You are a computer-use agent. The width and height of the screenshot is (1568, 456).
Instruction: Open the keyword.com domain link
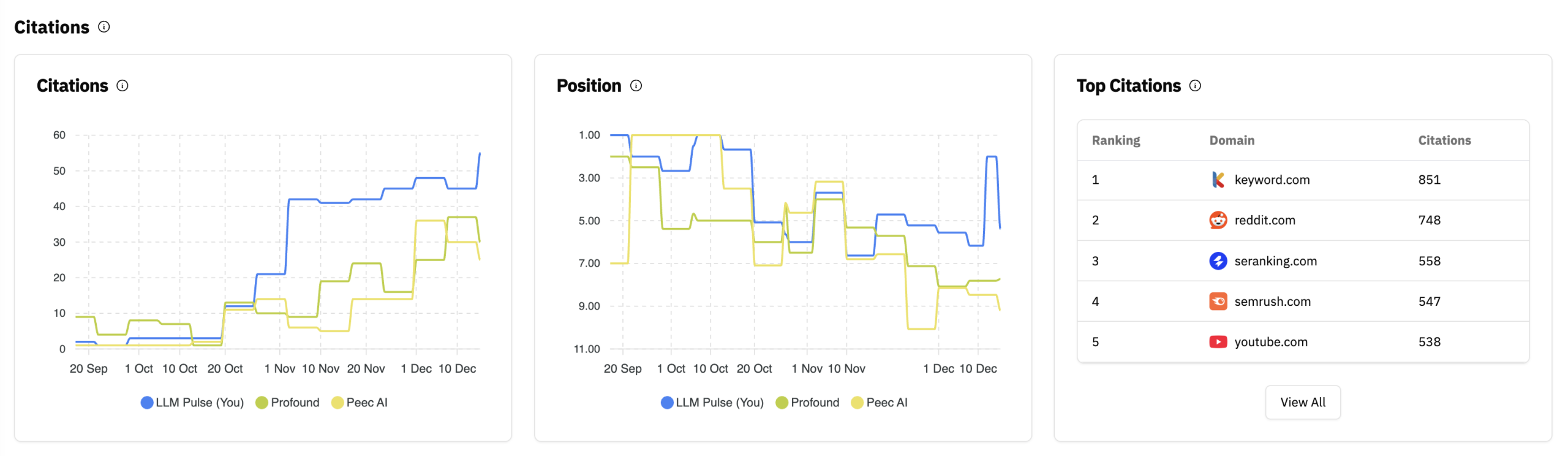(1272, 180)
